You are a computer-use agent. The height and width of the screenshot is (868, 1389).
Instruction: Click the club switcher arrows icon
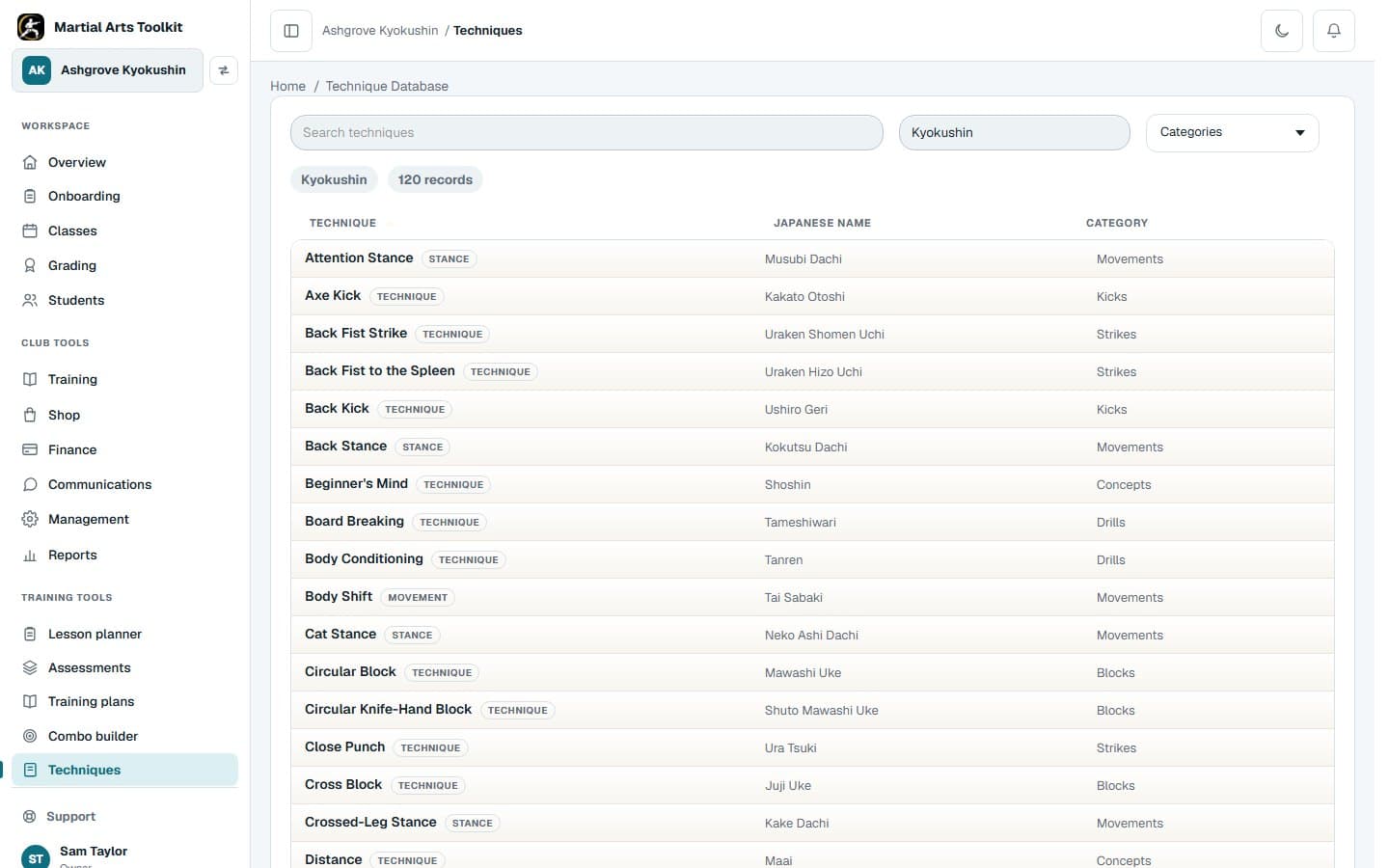pyautogui.click(x=224, y=70)
